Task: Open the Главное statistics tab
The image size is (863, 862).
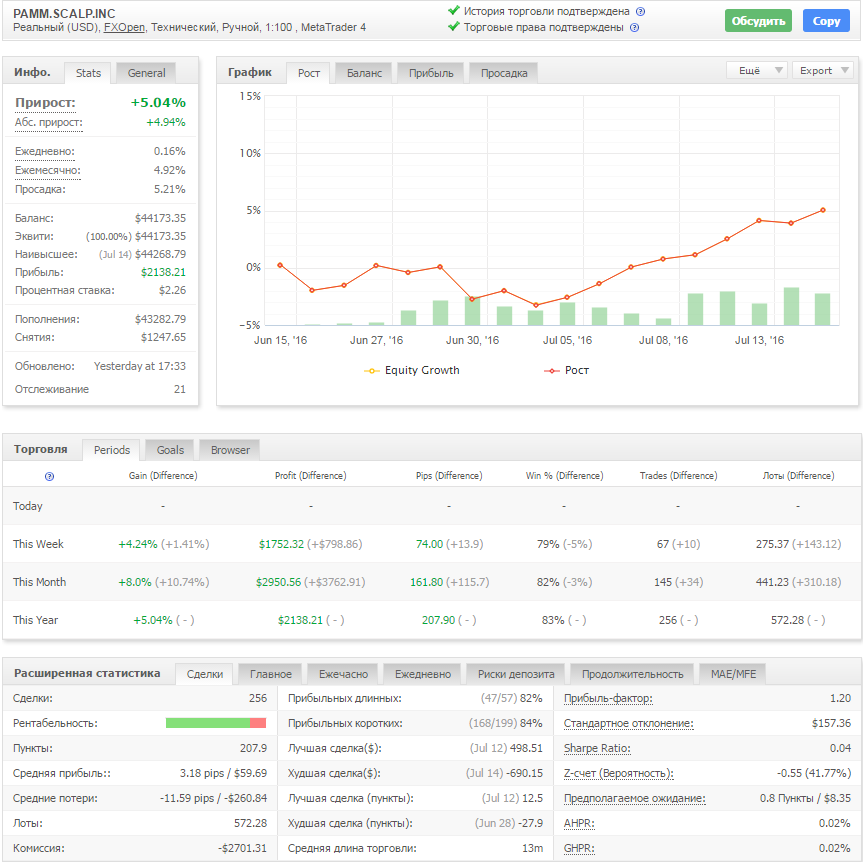Action: pyautogui.click(x=271, y=674)
